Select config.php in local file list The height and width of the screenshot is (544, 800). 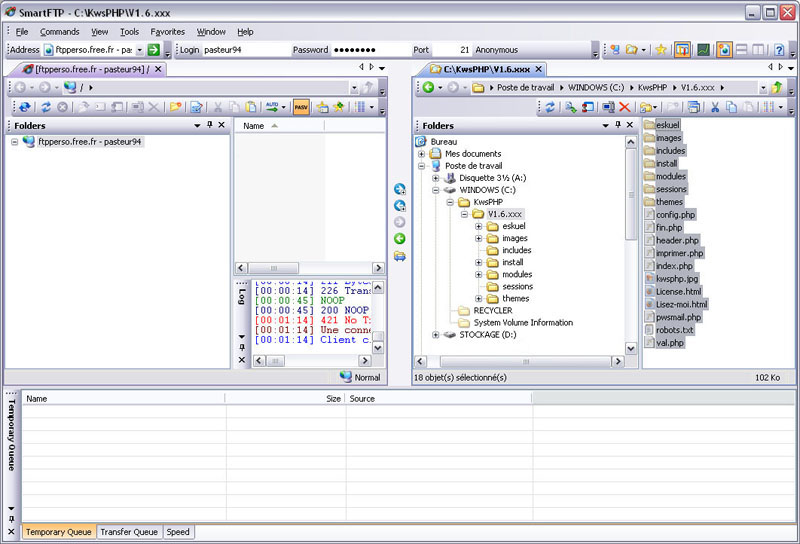pyautogui.click(x=676, y=215)
